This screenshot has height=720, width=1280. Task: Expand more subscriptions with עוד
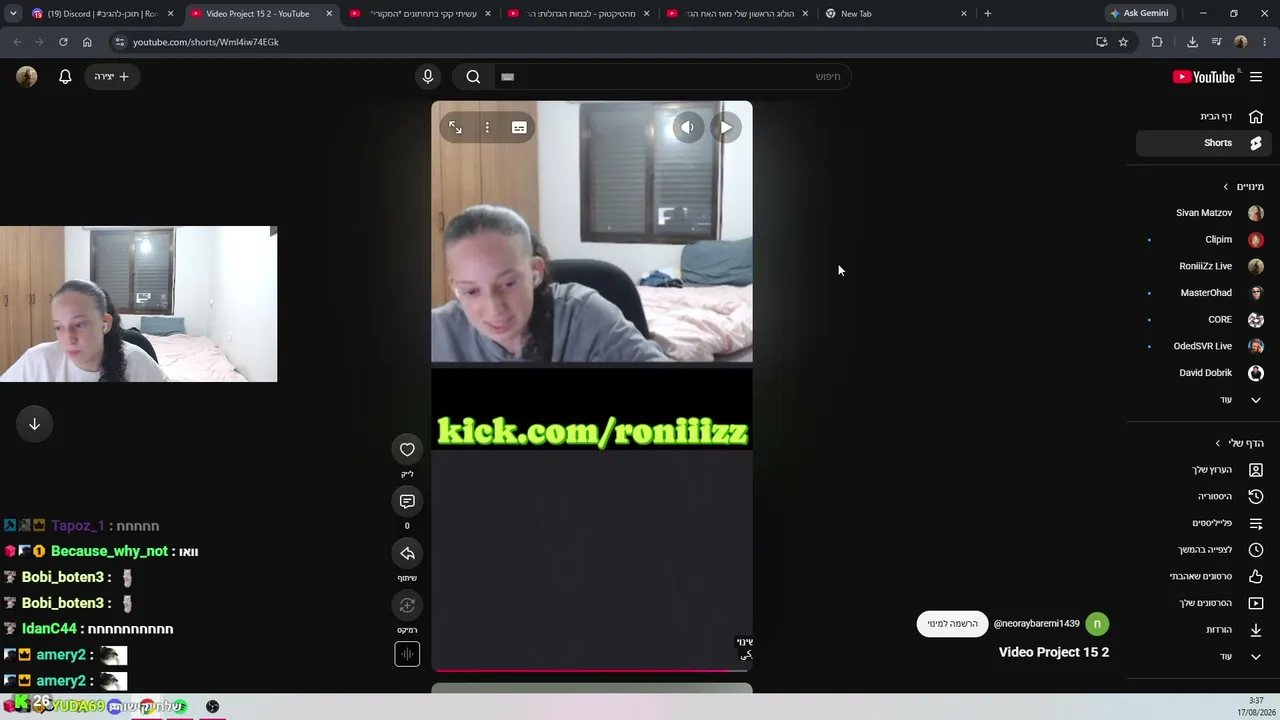pyautogui.click(x=1203, y=400)
